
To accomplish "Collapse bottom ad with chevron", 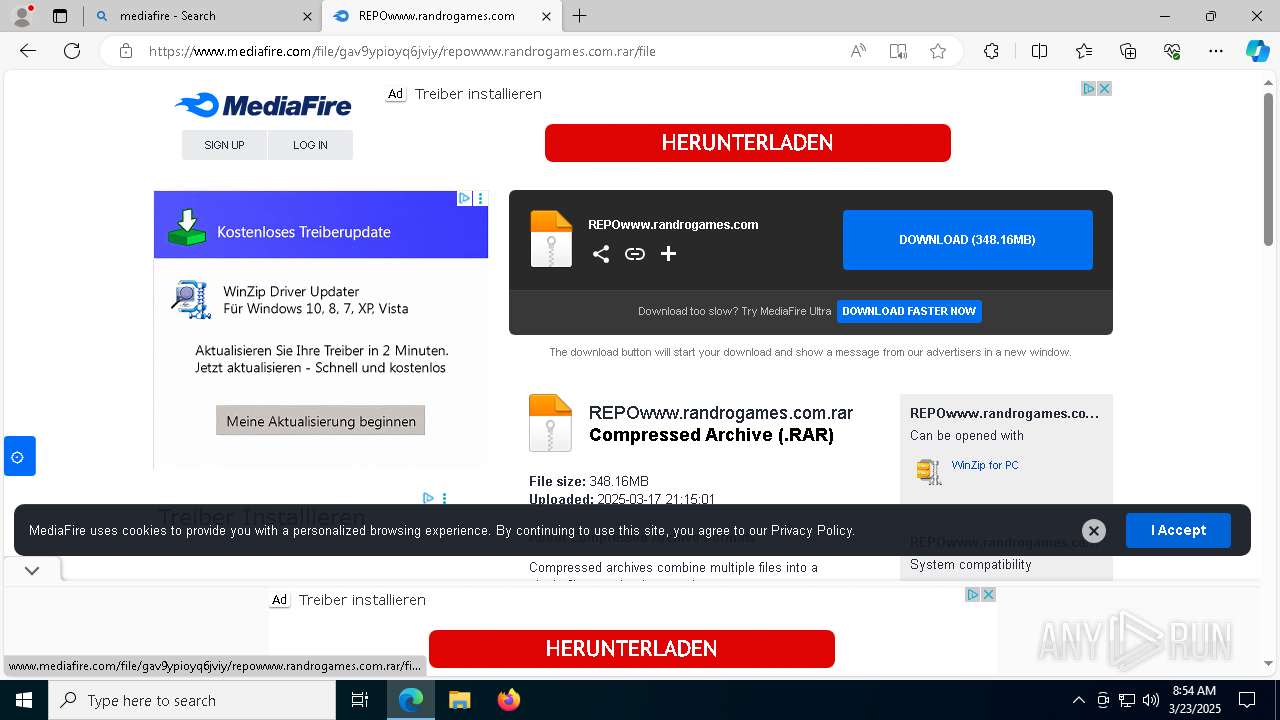I will tap(32, 571).
